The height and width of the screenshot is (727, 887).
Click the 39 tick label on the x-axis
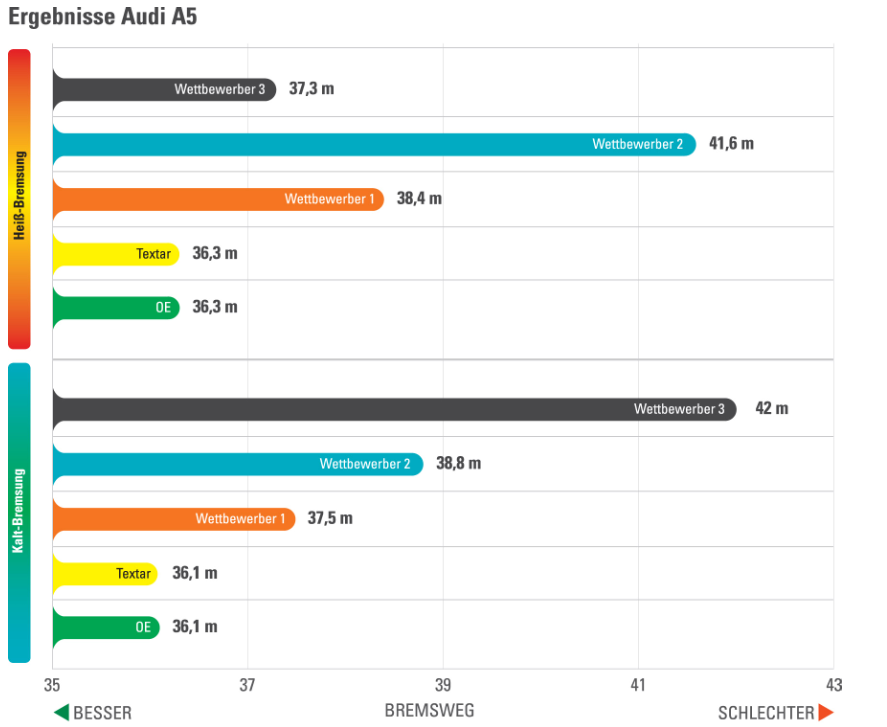click(x=443, y=686)
